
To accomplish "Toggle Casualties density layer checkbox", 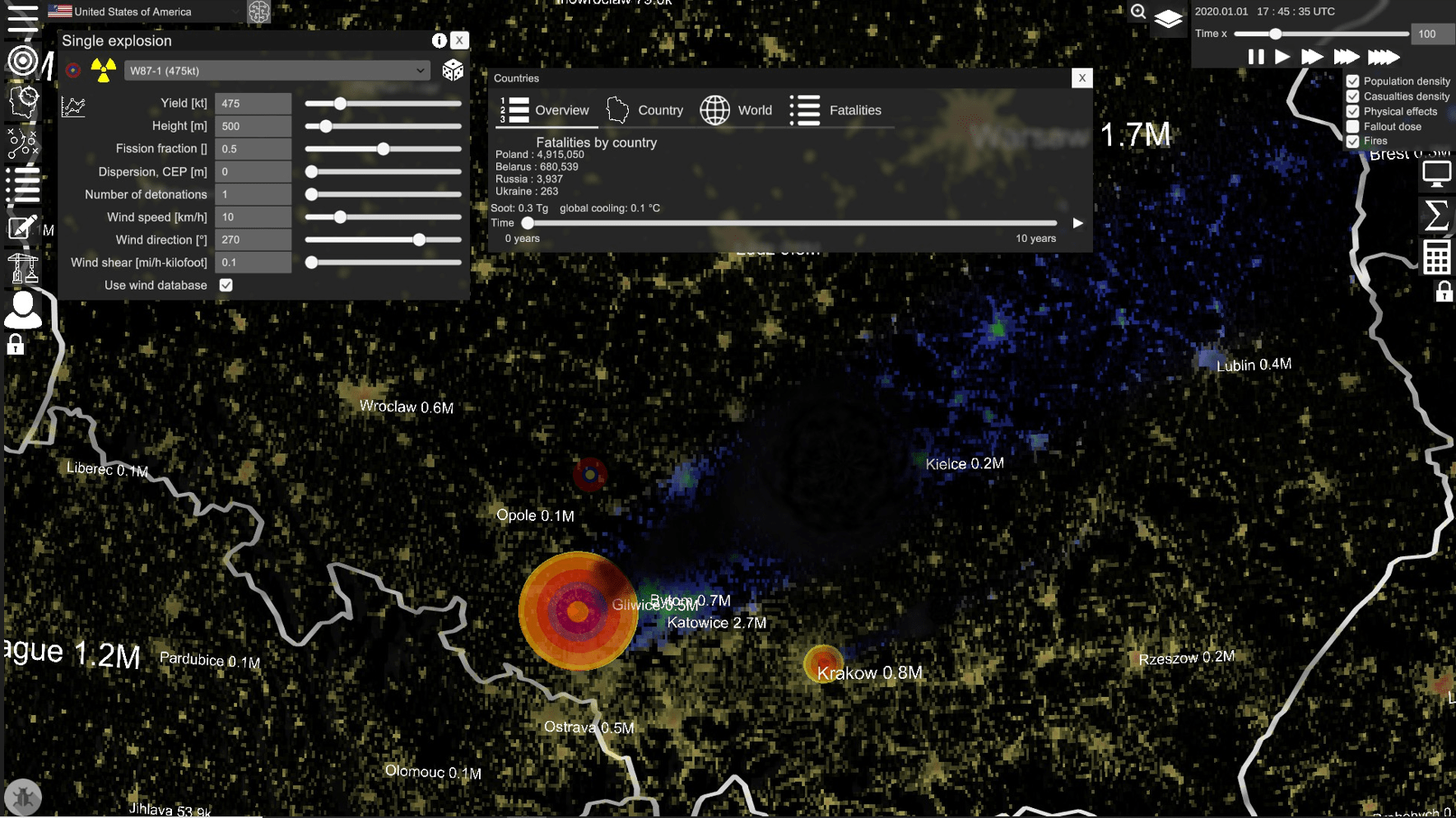I will pyautogui.click(x=1353, y=96).
